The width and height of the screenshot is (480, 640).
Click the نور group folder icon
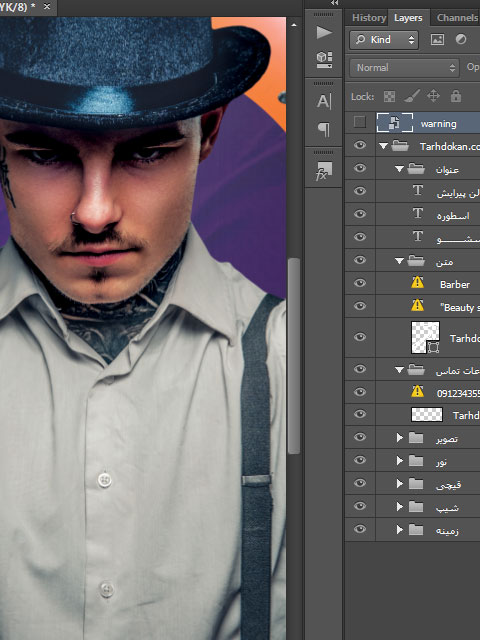(416, 461)
